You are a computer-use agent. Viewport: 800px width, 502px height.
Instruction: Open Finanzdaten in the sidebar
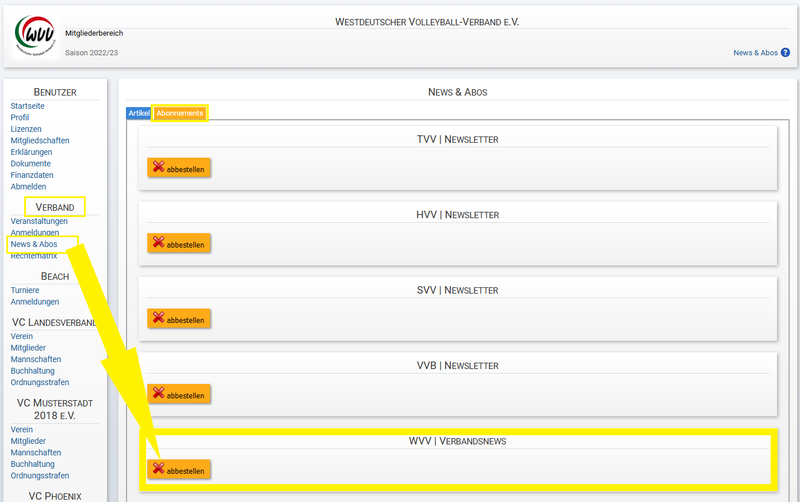tap(32, 175)
